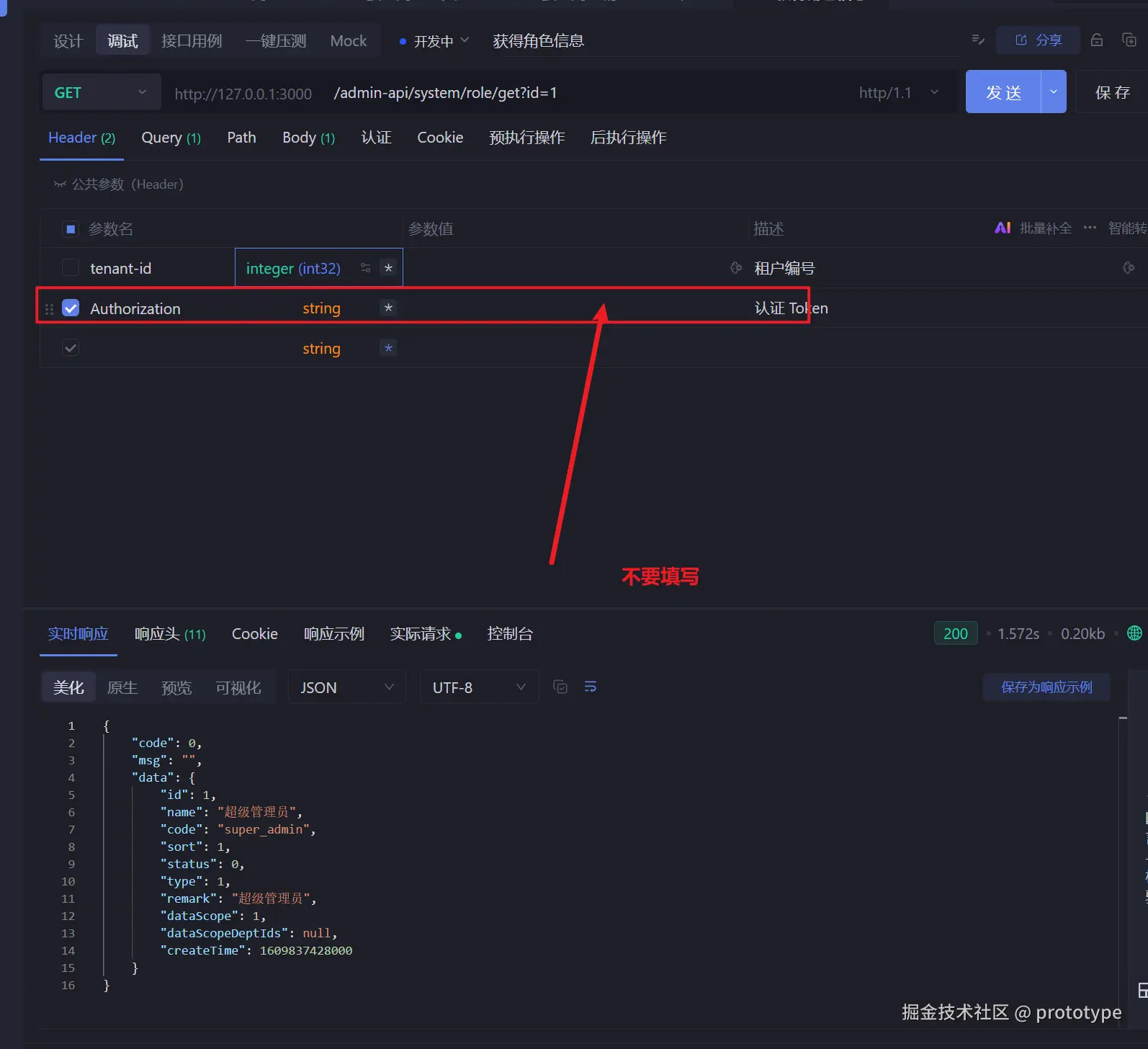This screenshot has height=1049, width=1148.
Task: Click the AI batch-fill icon
Action: click(1003, 228)
